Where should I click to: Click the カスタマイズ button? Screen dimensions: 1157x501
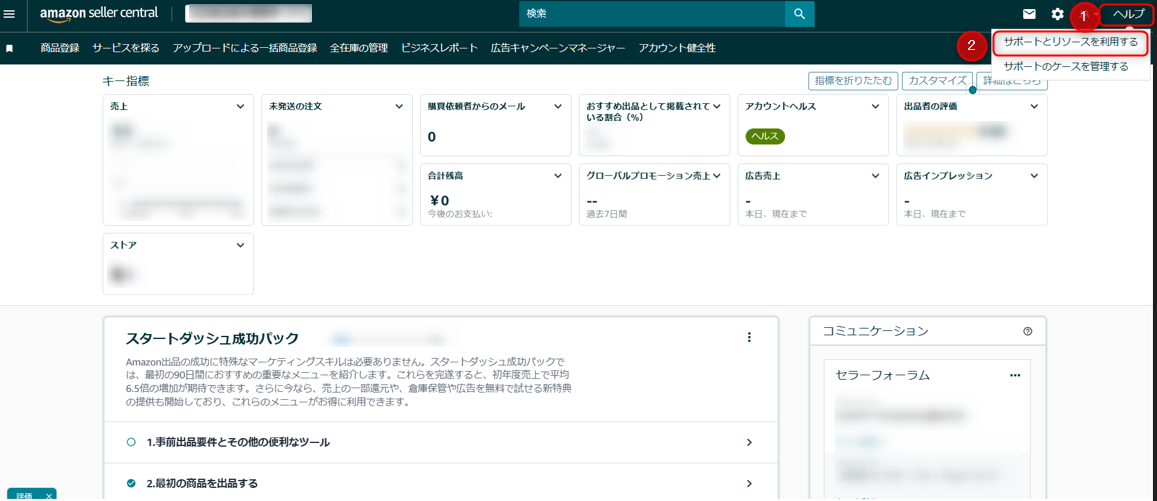[x=937, y=80]
